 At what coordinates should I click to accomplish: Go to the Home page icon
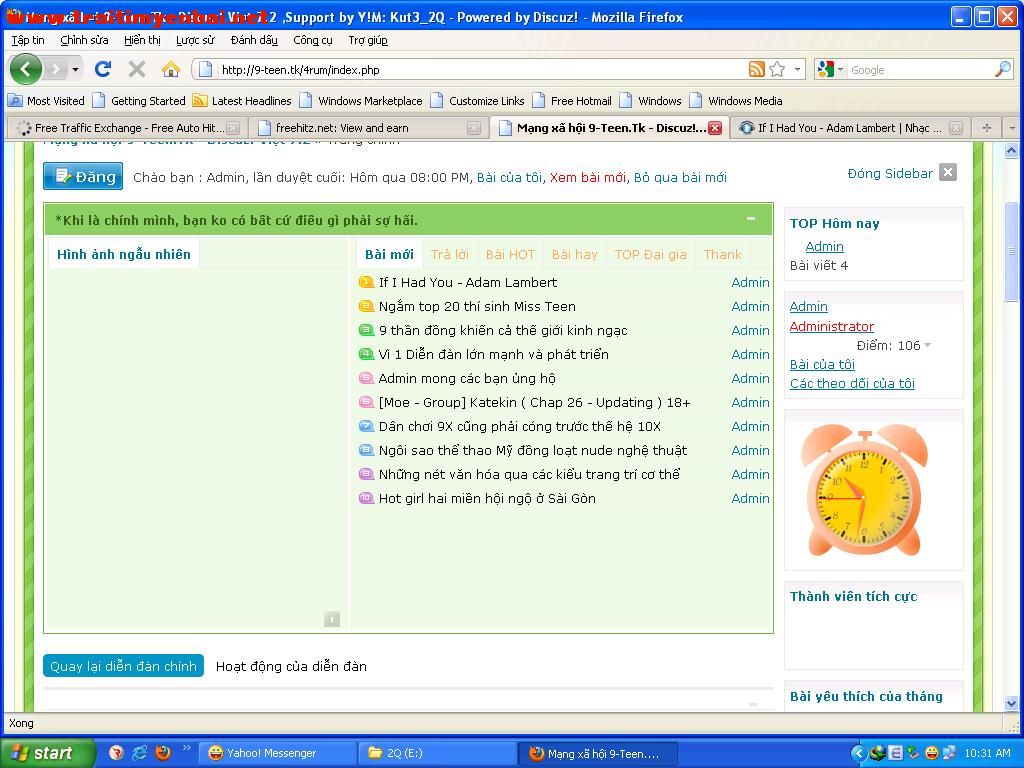click(170, 69)
